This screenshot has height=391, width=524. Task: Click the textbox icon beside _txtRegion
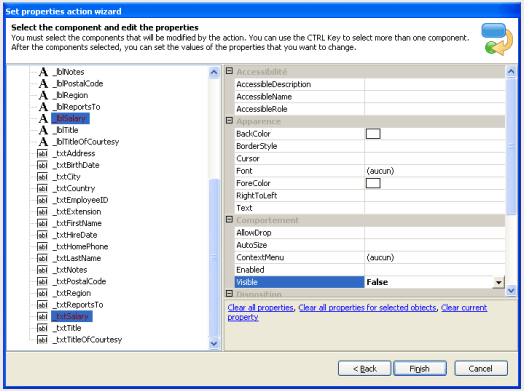point(42,293)
